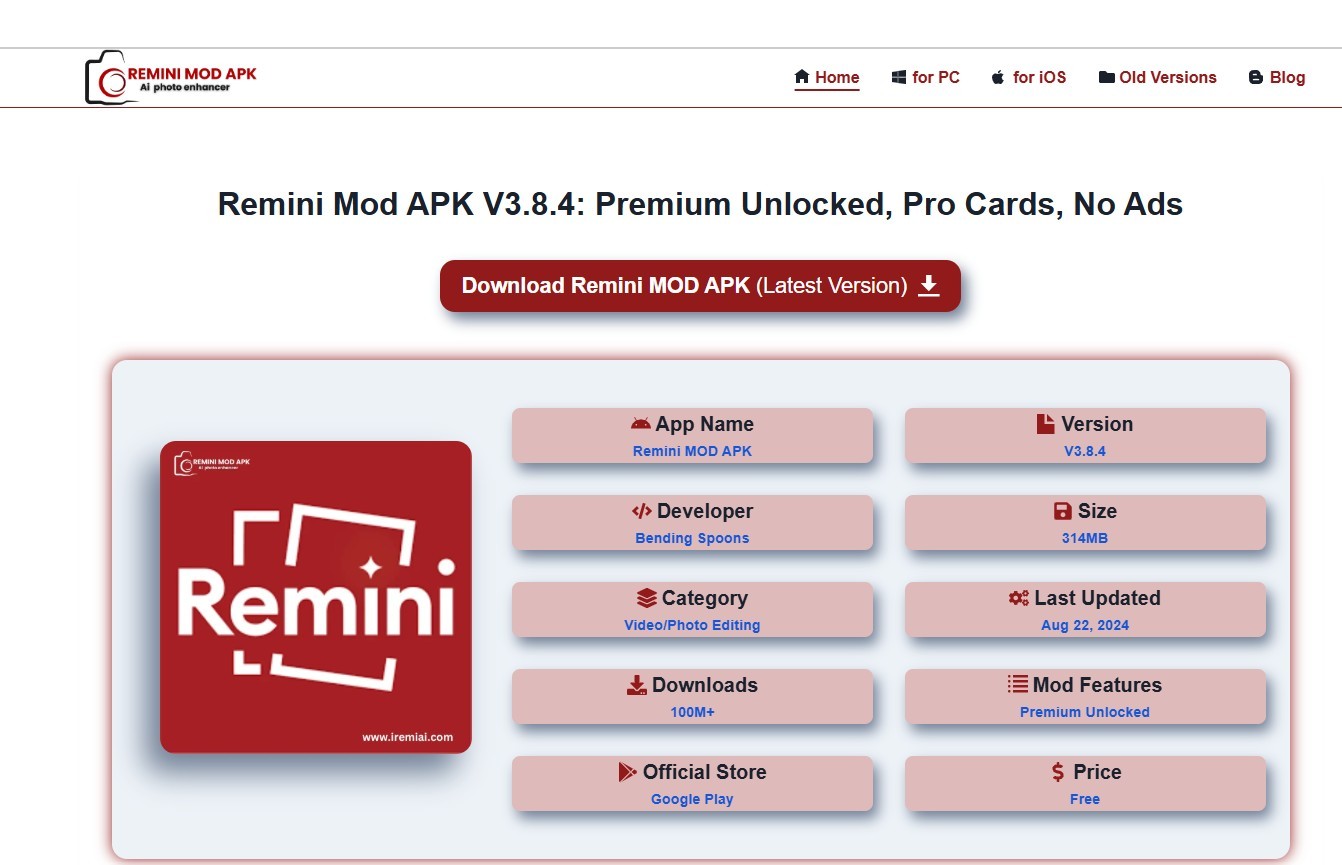Download Remini MOD APK Latest Version
Viewport: 1342px width, 865px height.
[x=700, y=286]
